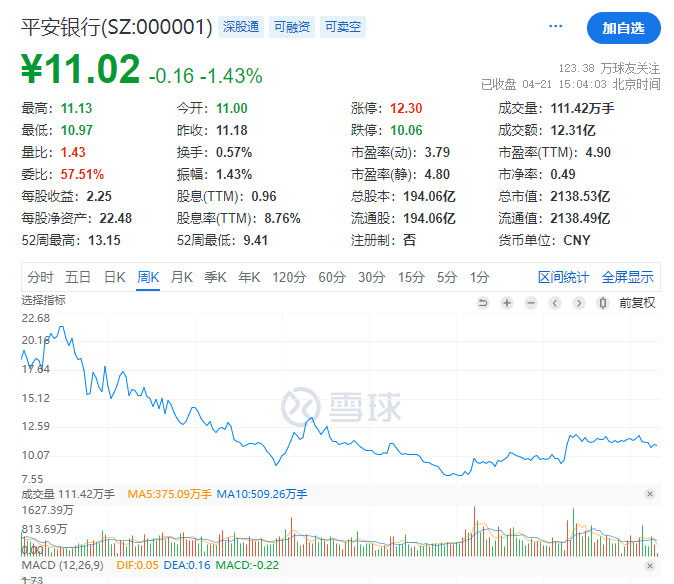The image size is (674, 584).
Task: Click the 深股通 tag
Action: [241, 27]
